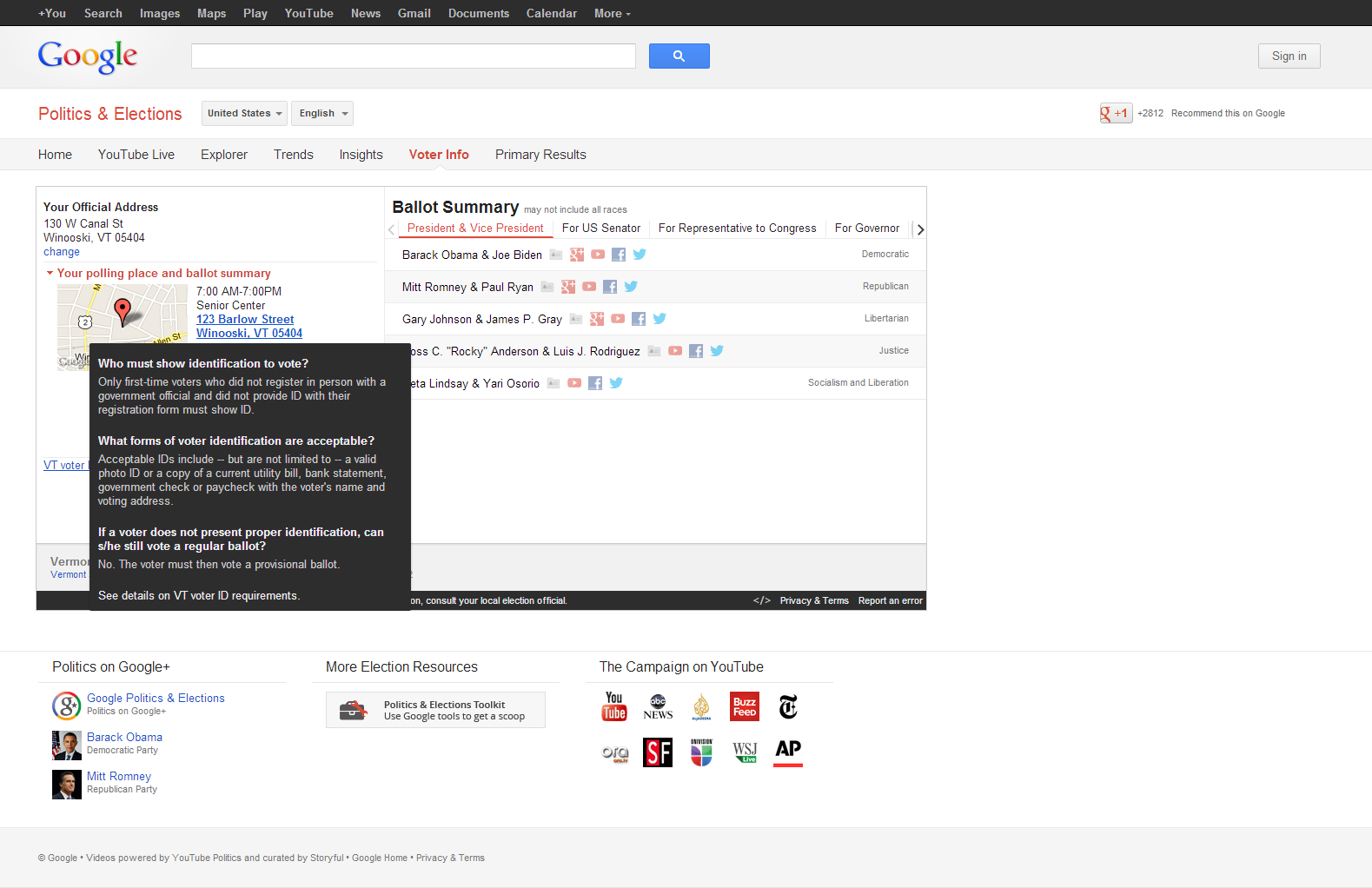The width and height of the screenshot is (1372, 888).
Task: Open Mitt Romney & Paul Ryan's Twitter feed
Action: point(631,287)
